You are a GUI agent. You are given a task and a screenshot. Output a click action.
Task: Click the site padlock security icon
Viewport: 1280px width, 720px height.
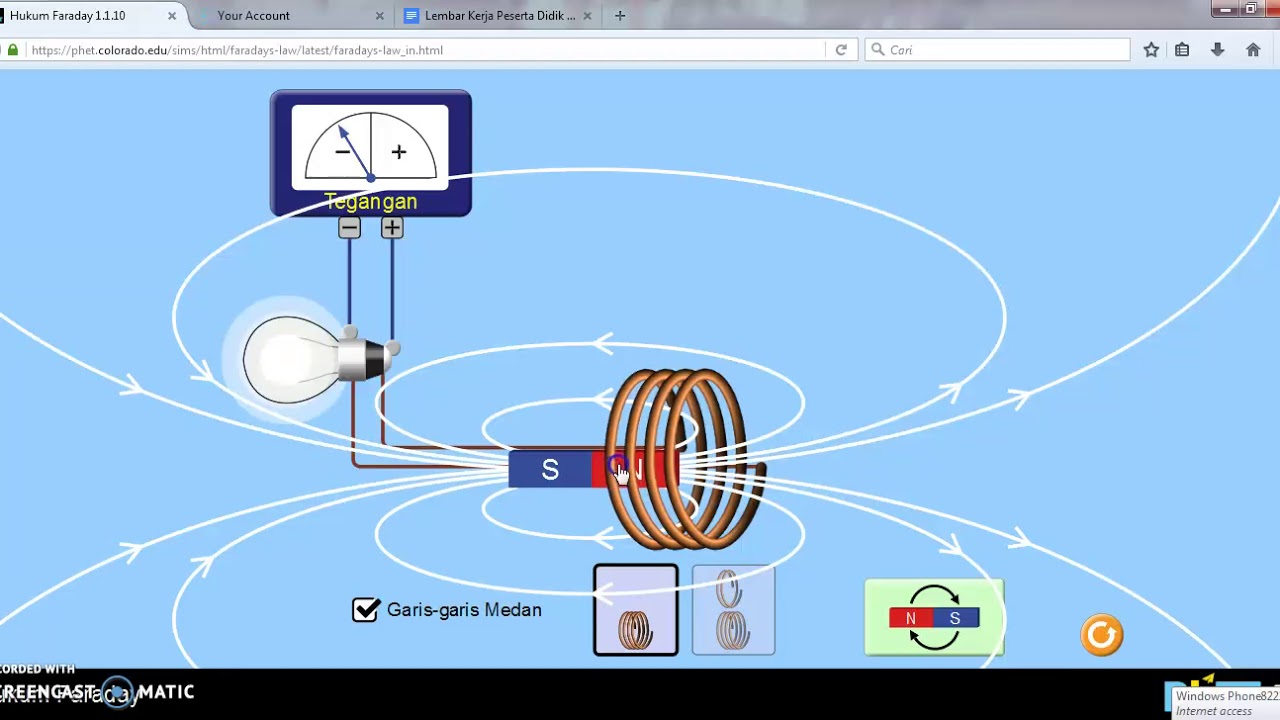(x=12, y=50)
